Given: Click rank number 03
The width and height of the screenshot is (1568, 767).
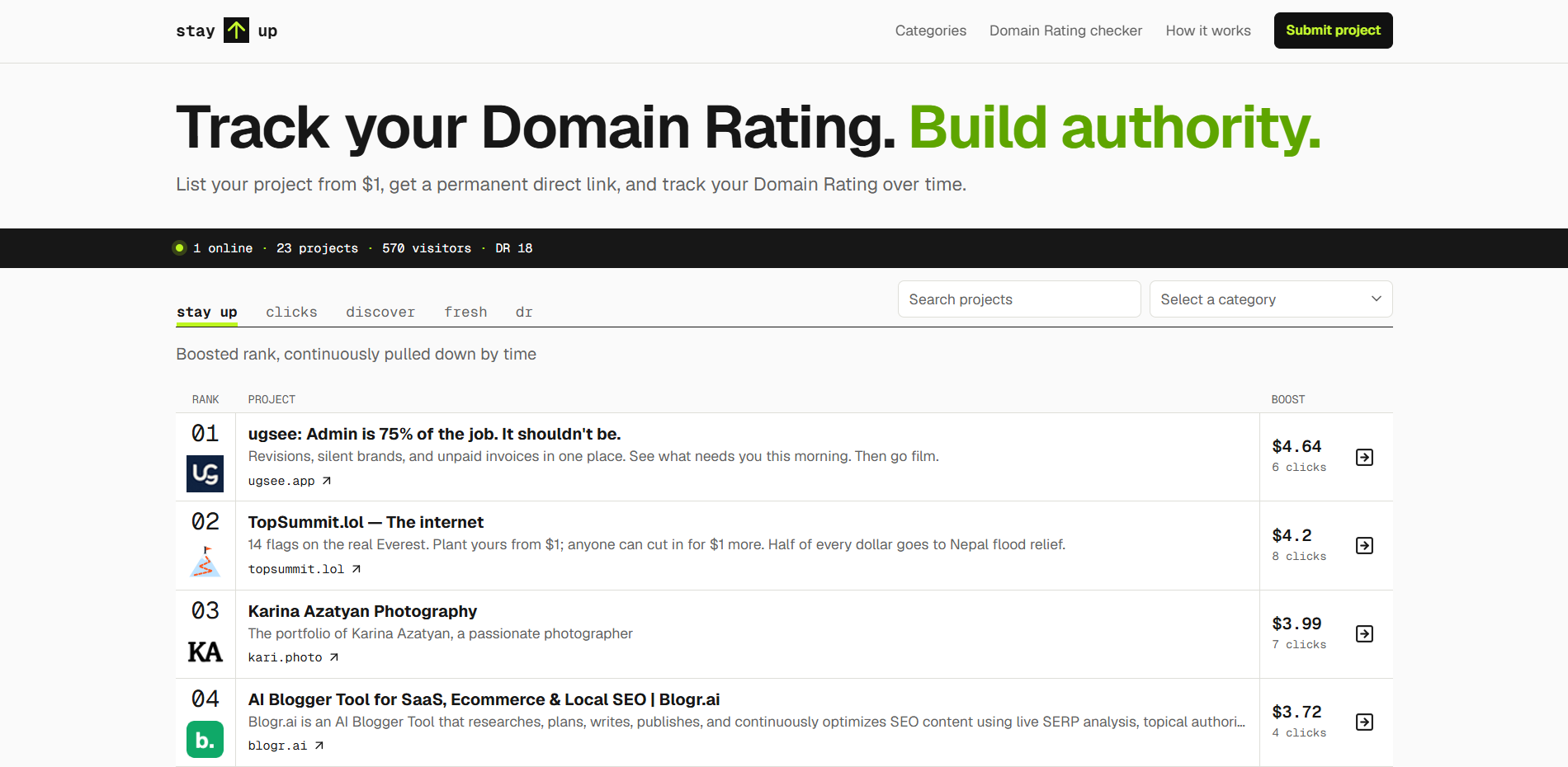Looking at the screenshot, I should tap(205, 610).
